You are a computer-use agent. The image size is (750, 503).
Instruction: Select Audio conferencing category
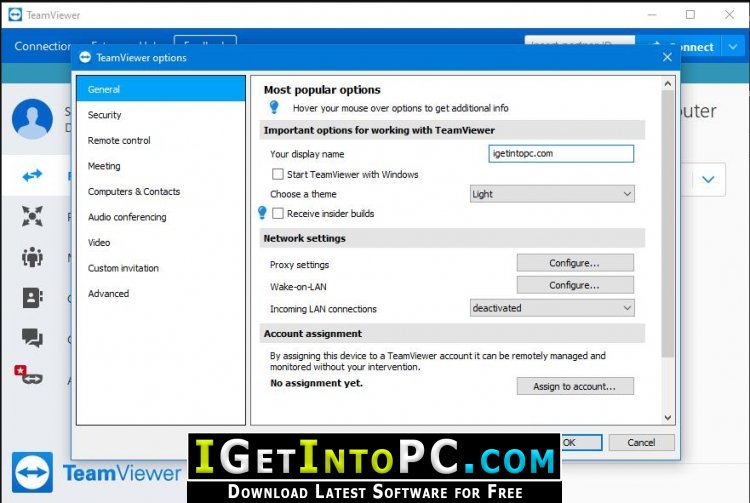click(x=161, y=217)
